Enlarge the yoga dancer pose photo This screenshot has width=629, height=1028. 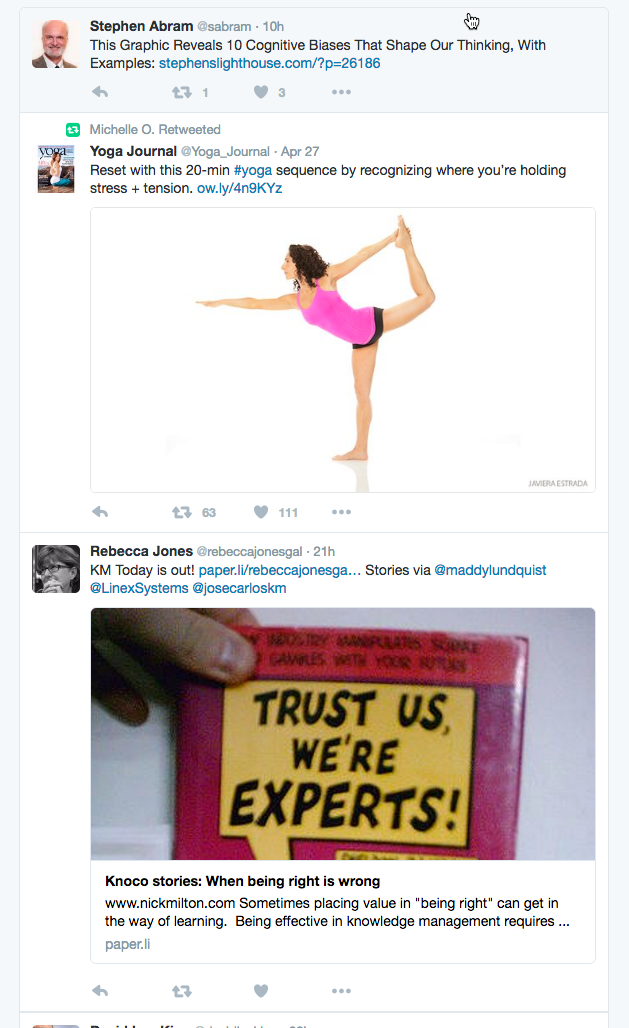[343, 350]
